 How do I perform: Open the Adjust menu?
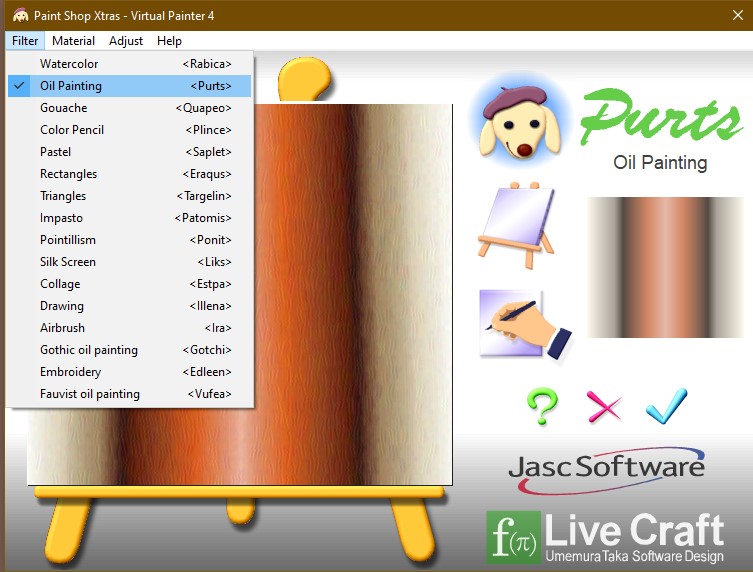pos(126,41)
